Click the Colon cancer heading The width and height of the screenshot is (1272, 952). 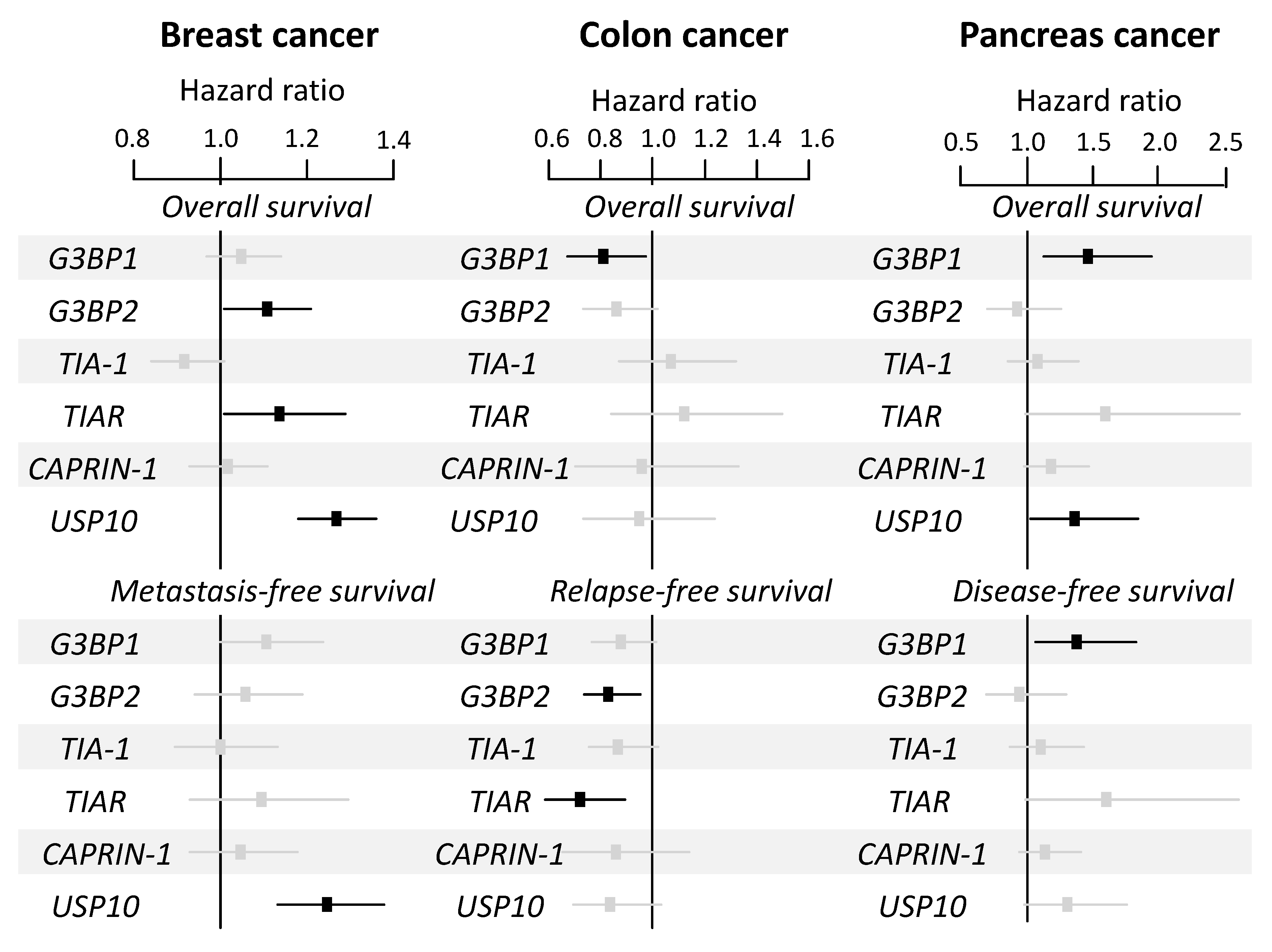point(683,36)
